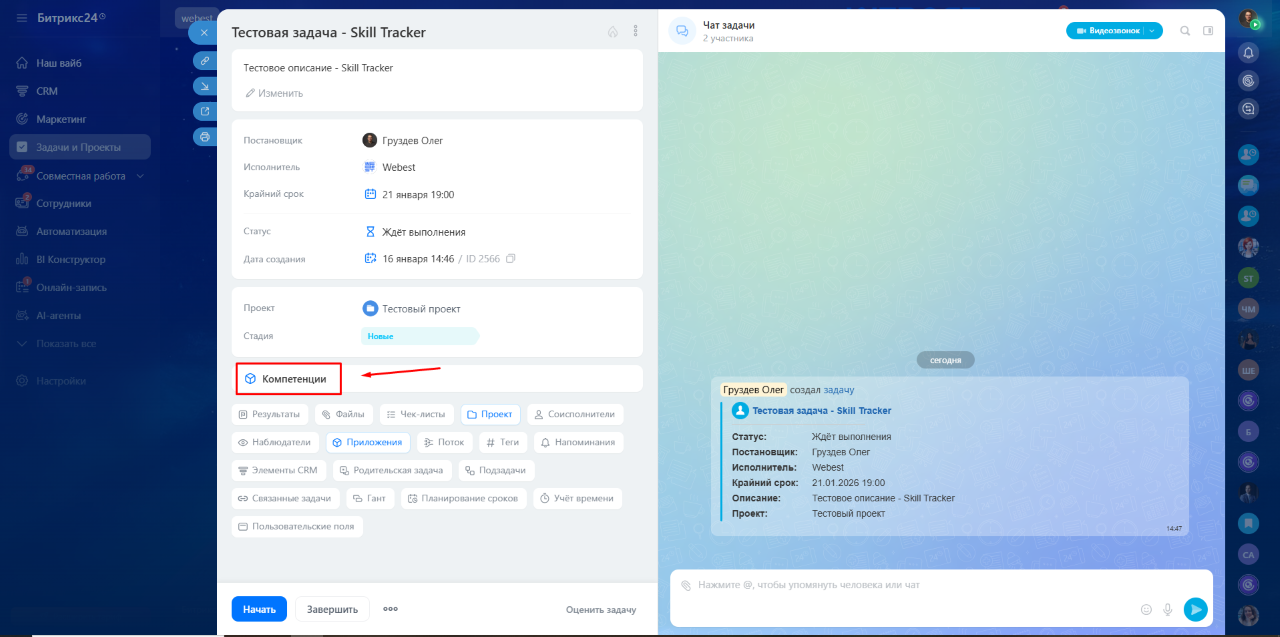
Task: Add Чек-листы chip
Action: click(416, 414)
